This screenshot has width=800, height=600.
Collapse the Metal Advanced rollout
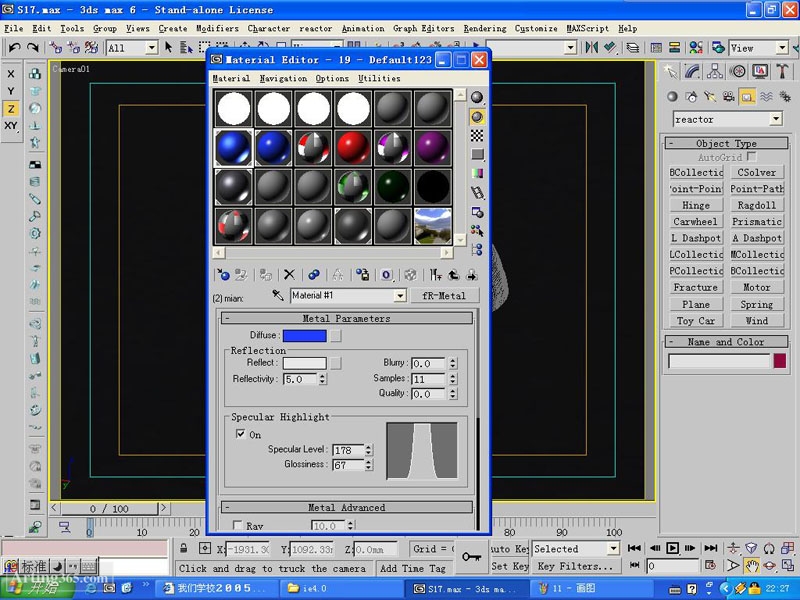pos(346,508)
